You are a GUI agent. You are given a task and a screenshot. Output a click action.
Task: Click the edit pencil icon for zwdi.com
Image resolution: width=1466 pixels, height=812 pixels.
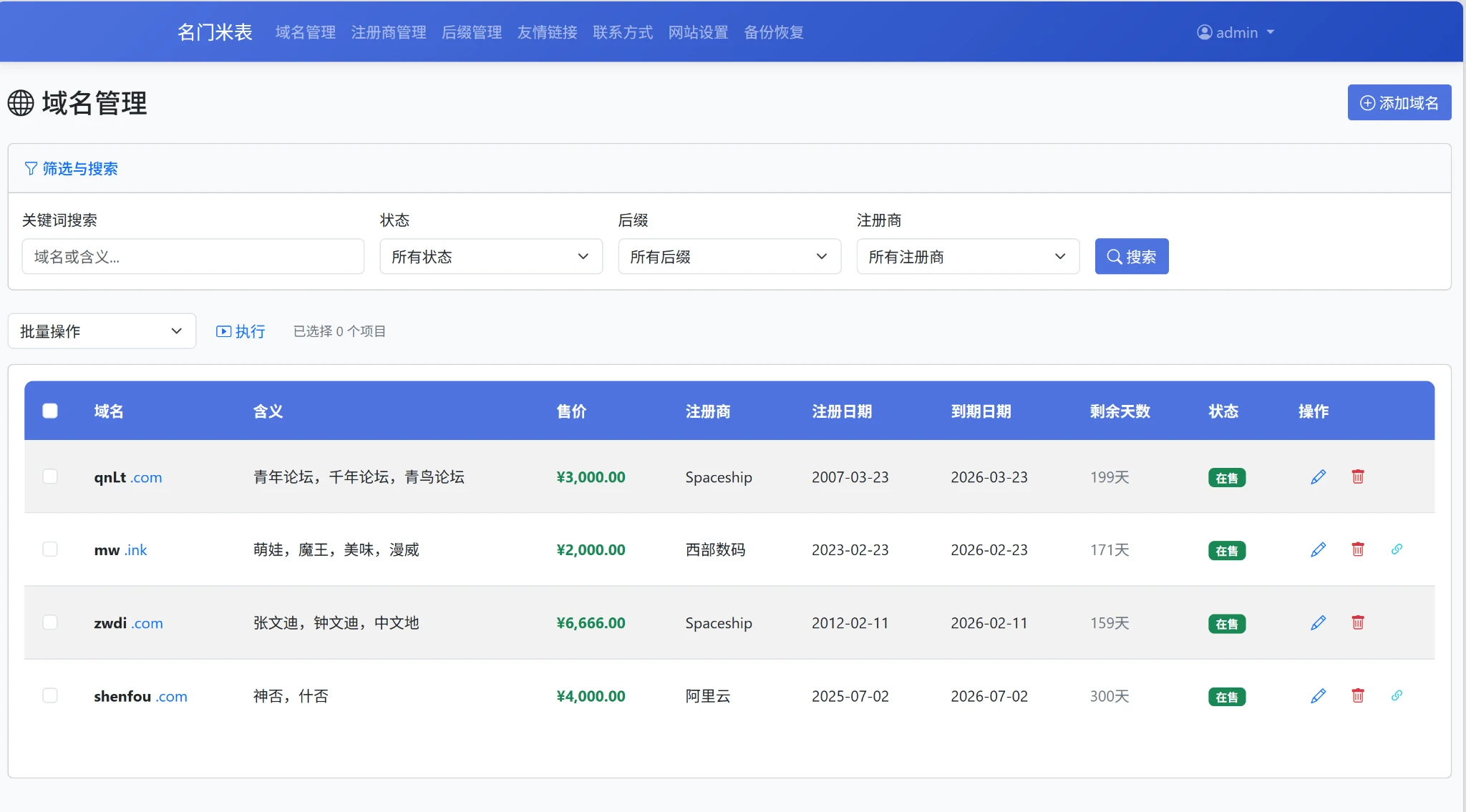click(1318, 623)
